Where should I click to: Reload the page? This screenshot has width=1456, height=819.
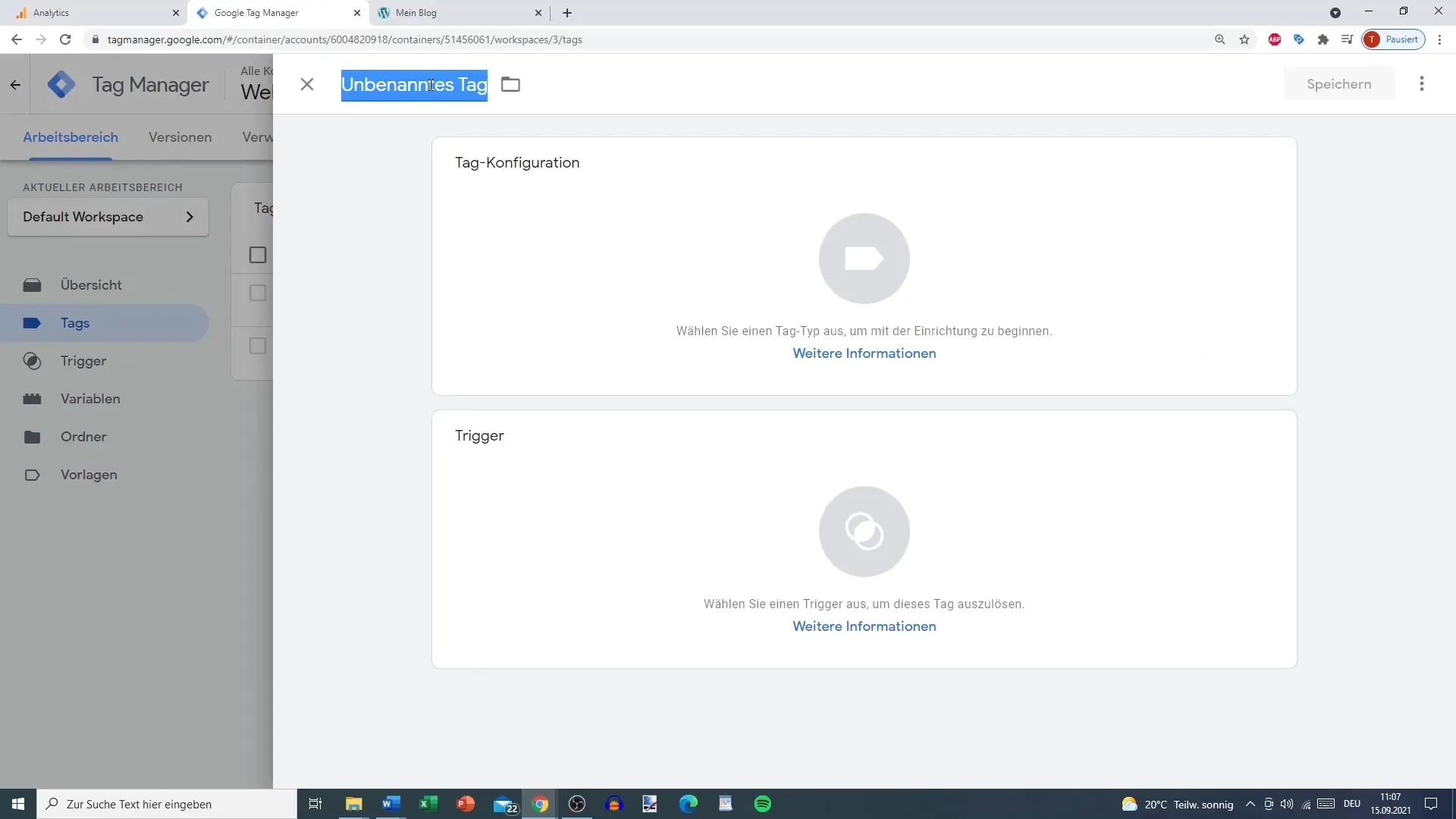[x=65, y=39]
